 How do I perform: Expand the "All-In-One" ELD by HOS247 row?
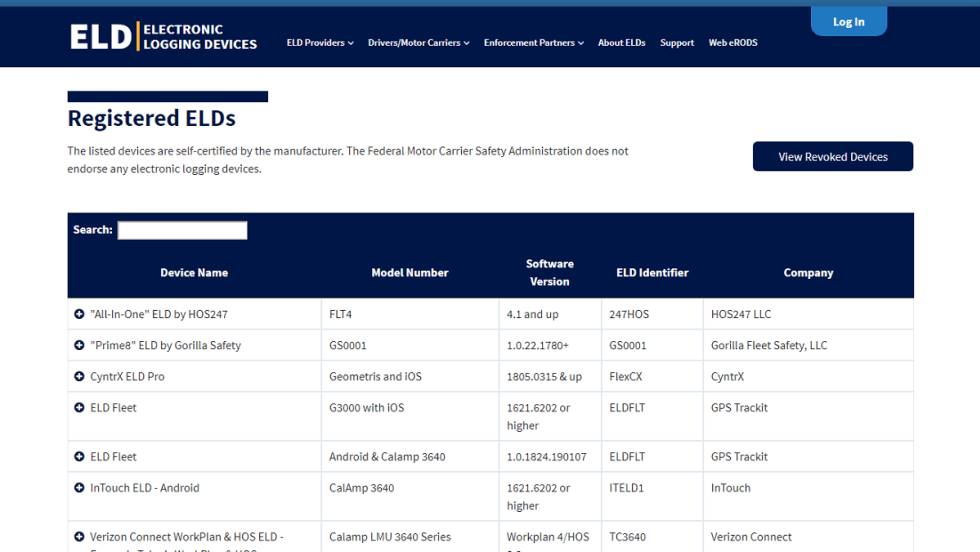[79, 314]
